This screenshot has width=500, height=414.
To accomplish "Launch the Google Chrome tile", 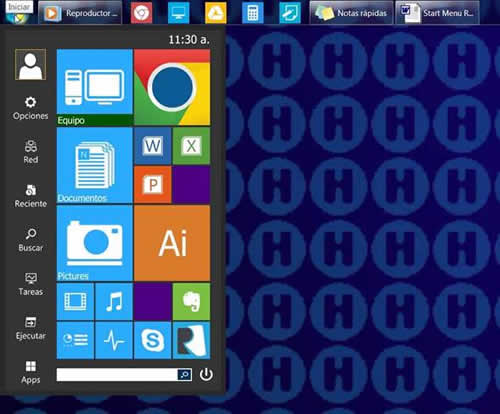I will pos(172,87).
